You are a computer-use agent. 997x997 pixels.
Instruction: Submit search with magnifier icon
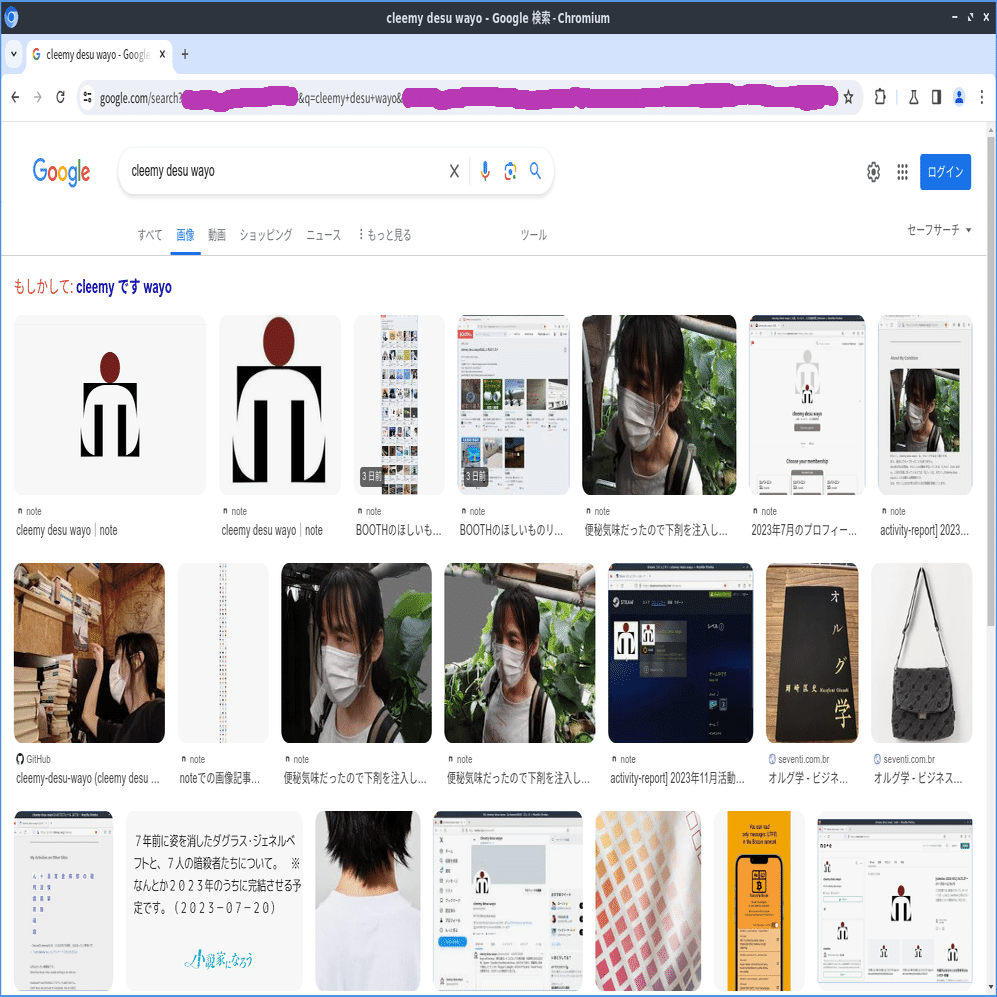click(x=535, y=171)
